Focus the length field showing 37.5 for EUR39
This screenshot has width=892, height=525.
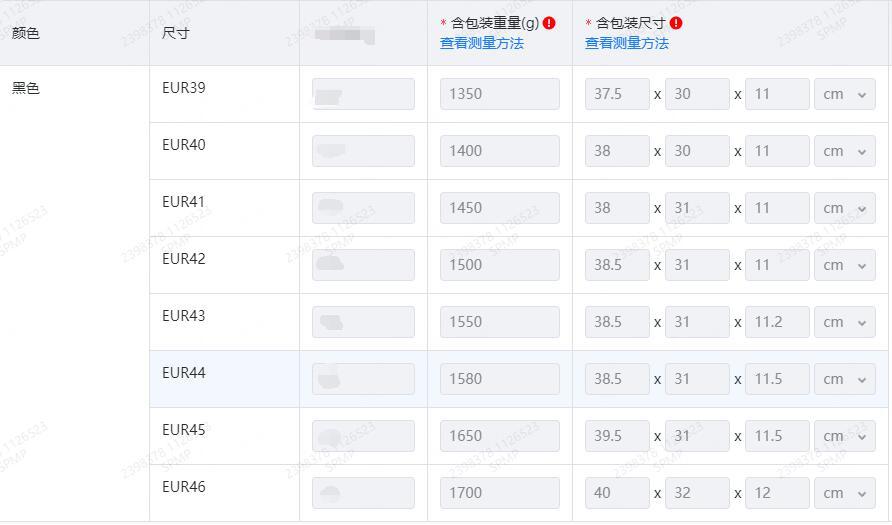[x=617, y=94]
